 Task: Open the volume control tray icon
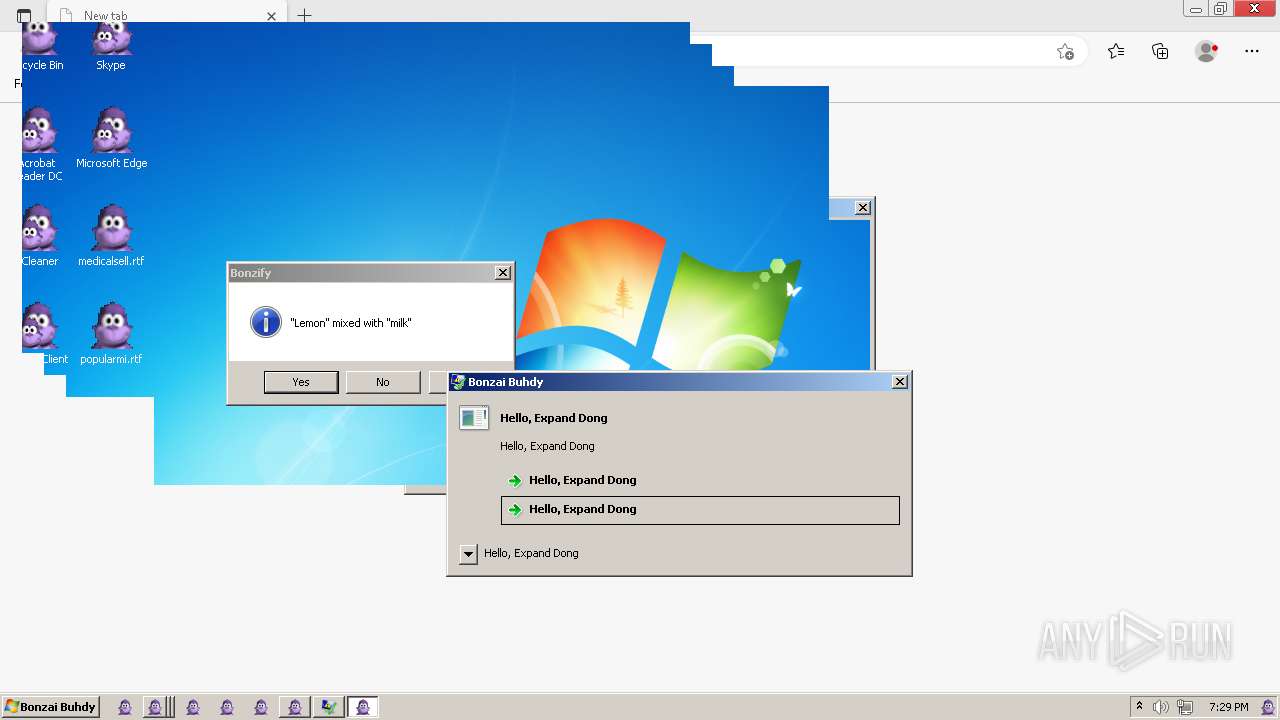pos(1161,707)
